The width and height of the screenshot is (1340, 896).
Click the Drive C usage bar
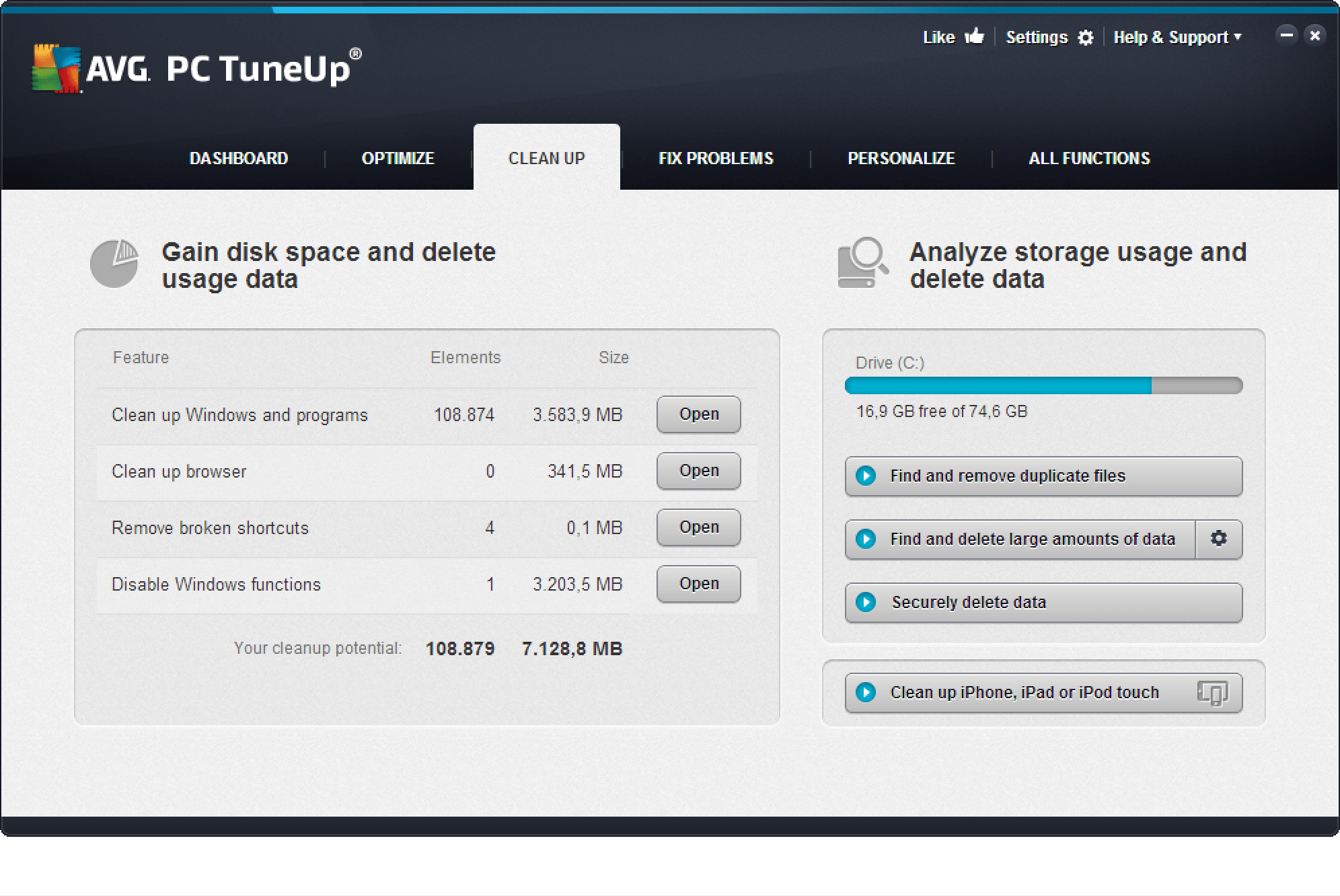point(1043,385)
